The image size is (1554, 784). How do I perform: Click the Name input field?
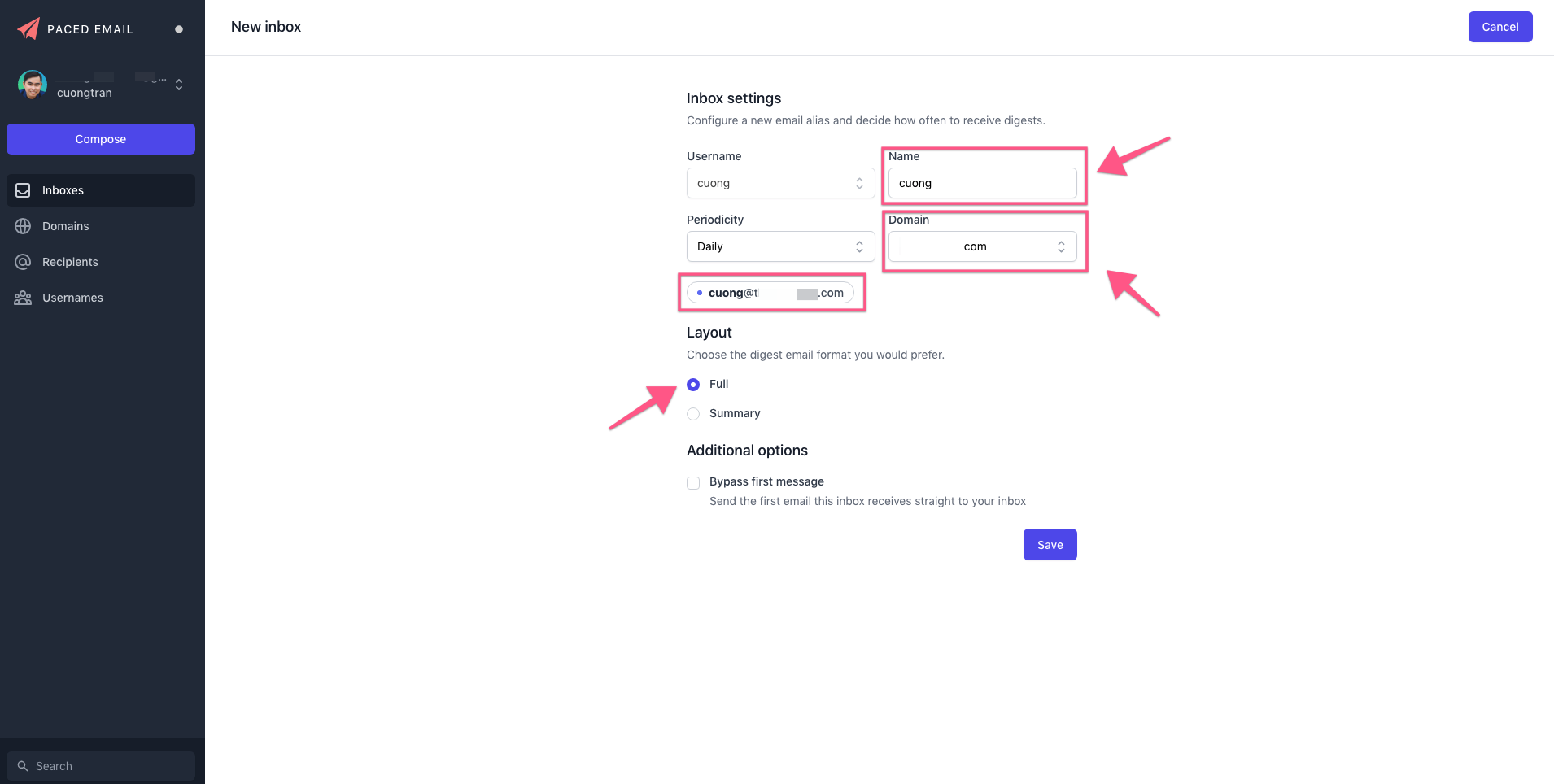pos(983,183)
